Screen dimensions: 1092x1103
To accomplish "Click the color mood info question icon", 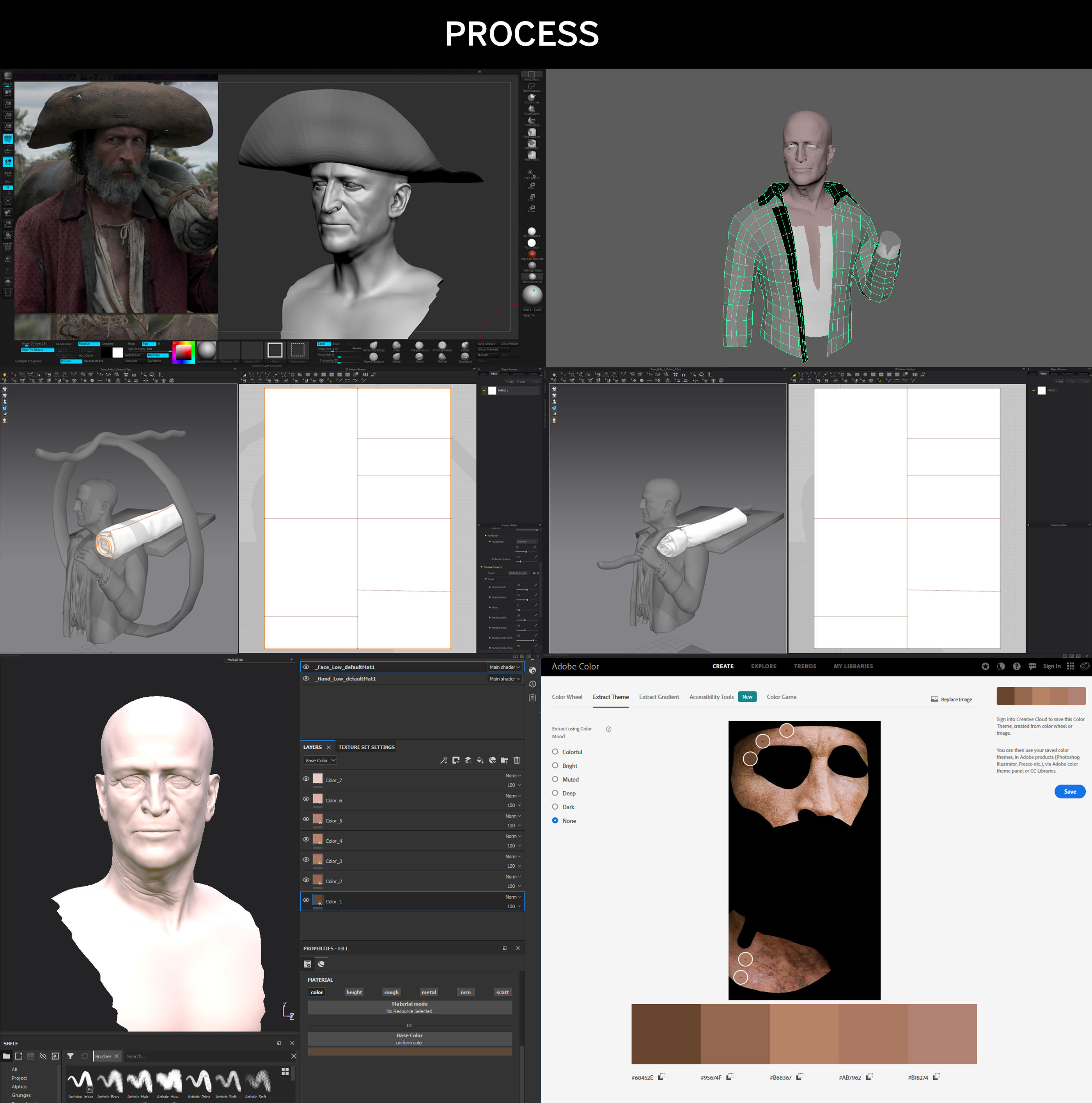I will 609,729.
